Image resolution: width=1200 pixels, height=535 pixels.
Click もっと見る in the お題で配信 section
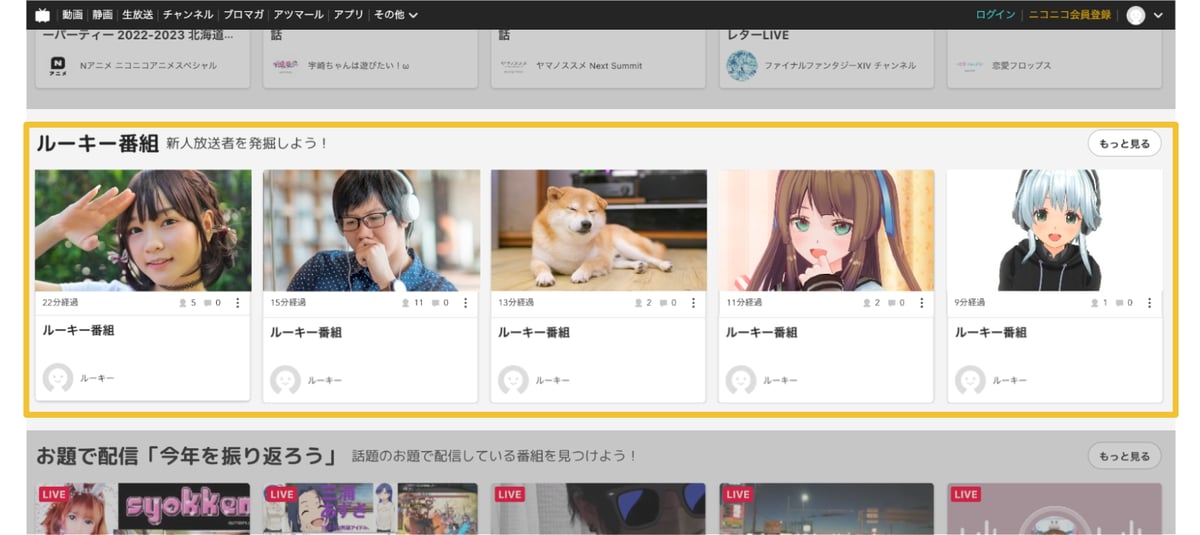1124,456
